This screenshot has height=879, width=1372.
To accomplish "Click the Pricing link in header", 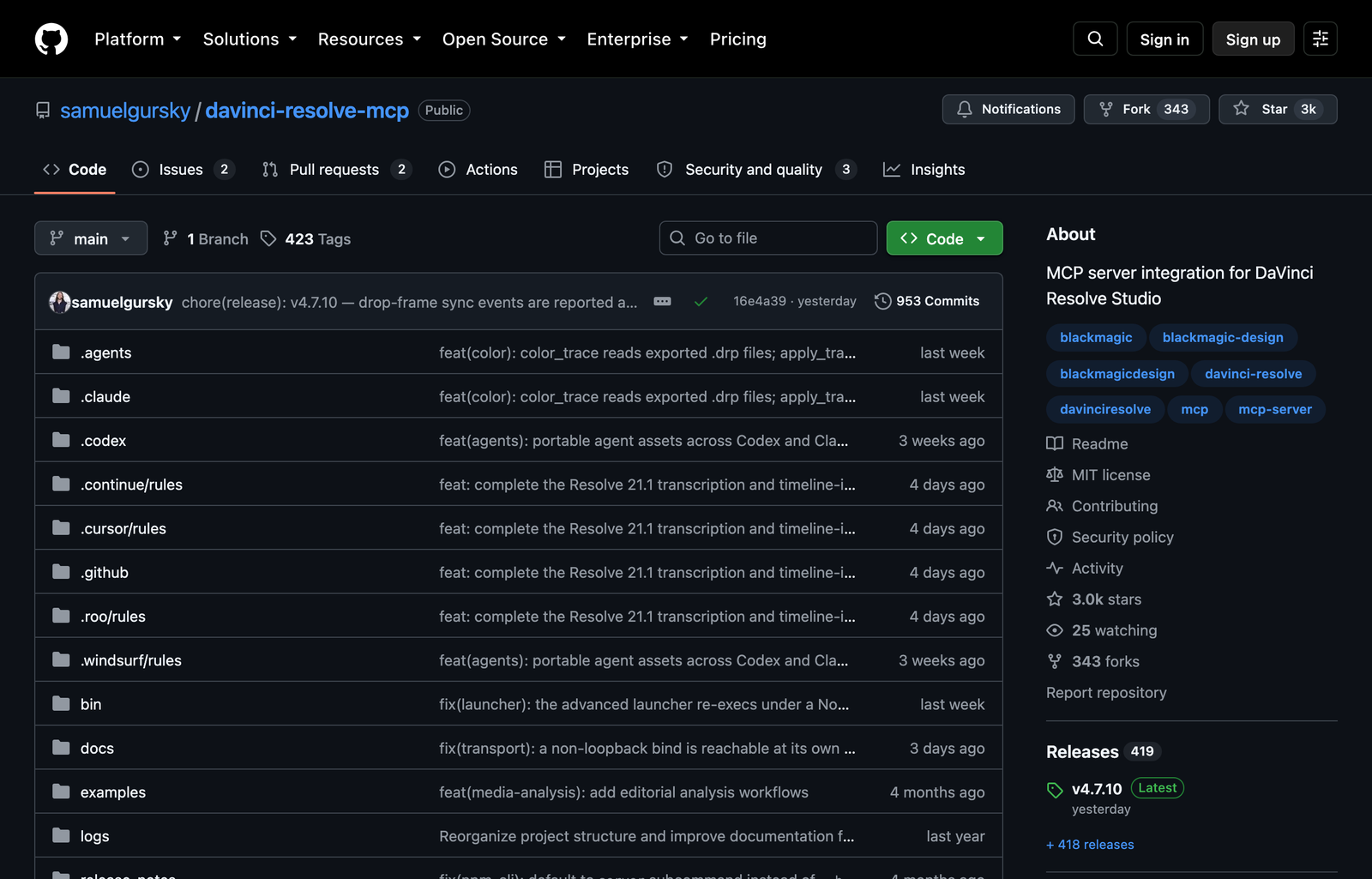I will 738,39.
